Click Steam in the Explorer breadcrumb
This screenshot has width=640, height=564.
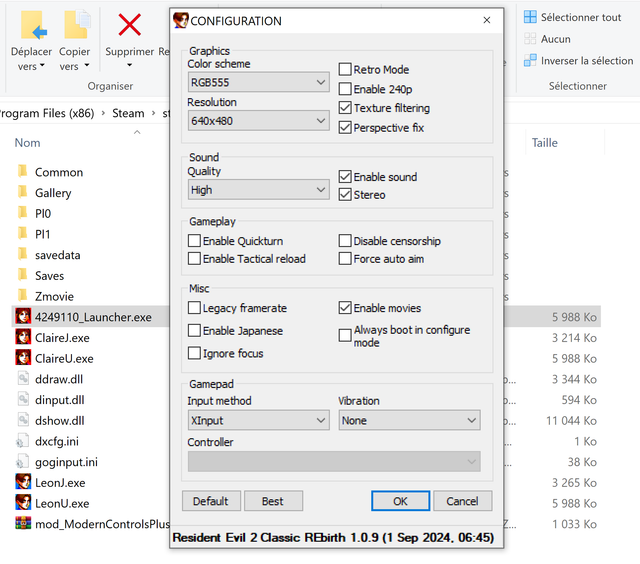pyautogui.click(x=128, y=113)
